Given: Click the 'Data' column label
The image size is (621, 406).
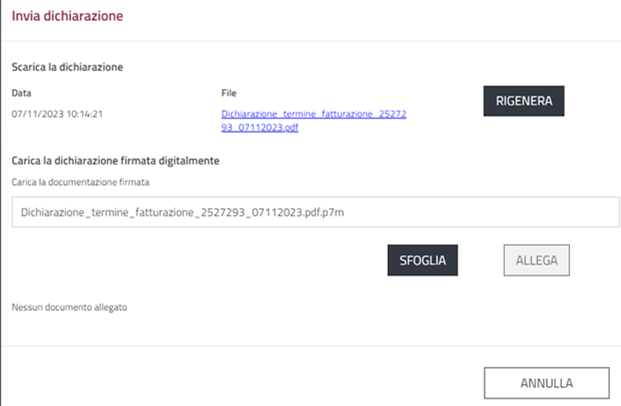Looking at the screenshot, I should coord(21,93).
